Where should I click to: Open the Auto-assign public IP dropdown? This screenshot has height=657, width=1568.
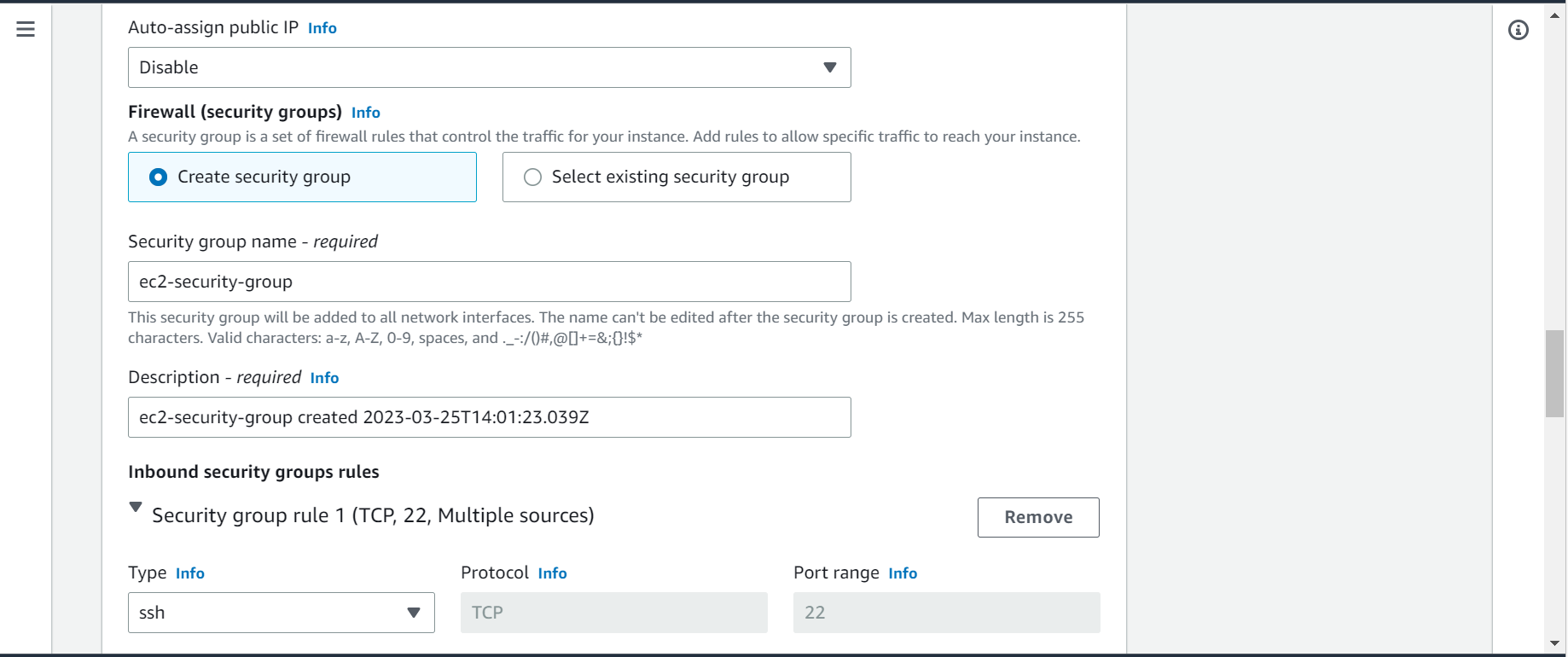click(490, 67)
